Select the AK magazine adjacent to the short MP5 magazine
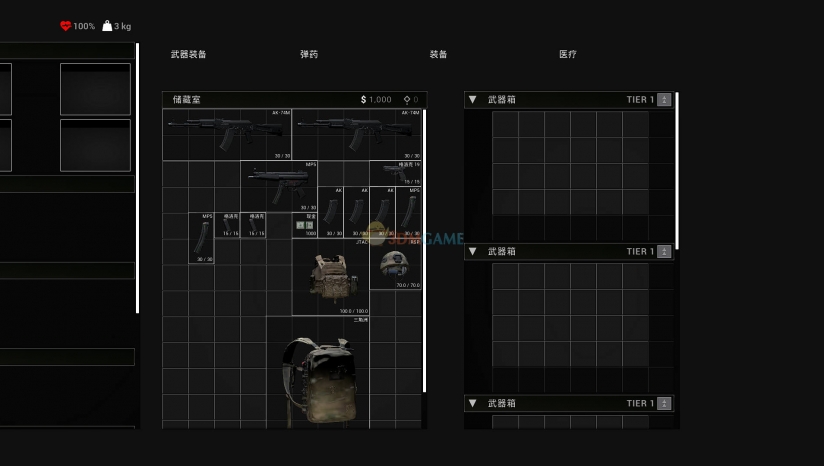This screenshot has width=824, height=466. [x=382, y=212]
